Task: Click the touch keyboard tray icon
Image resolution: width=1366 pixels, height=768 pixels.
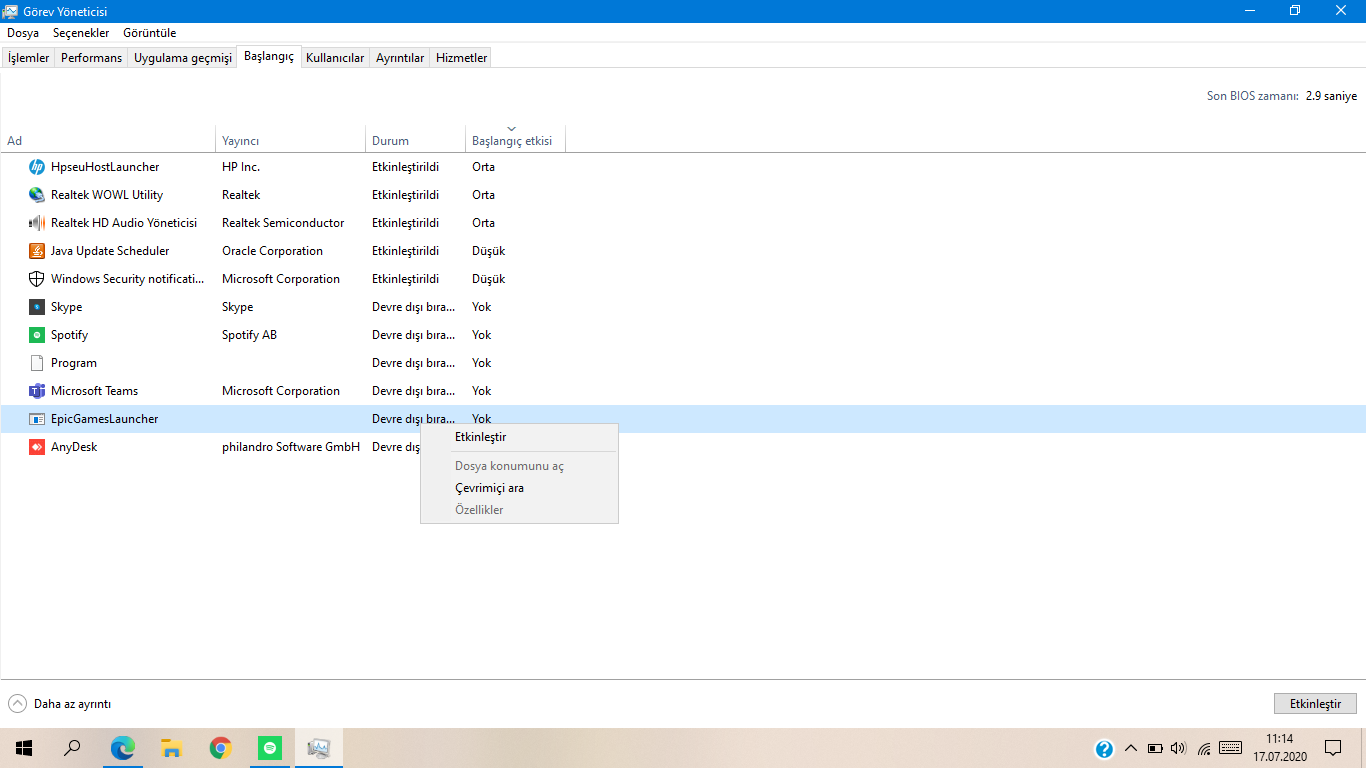Action: 1231,747
